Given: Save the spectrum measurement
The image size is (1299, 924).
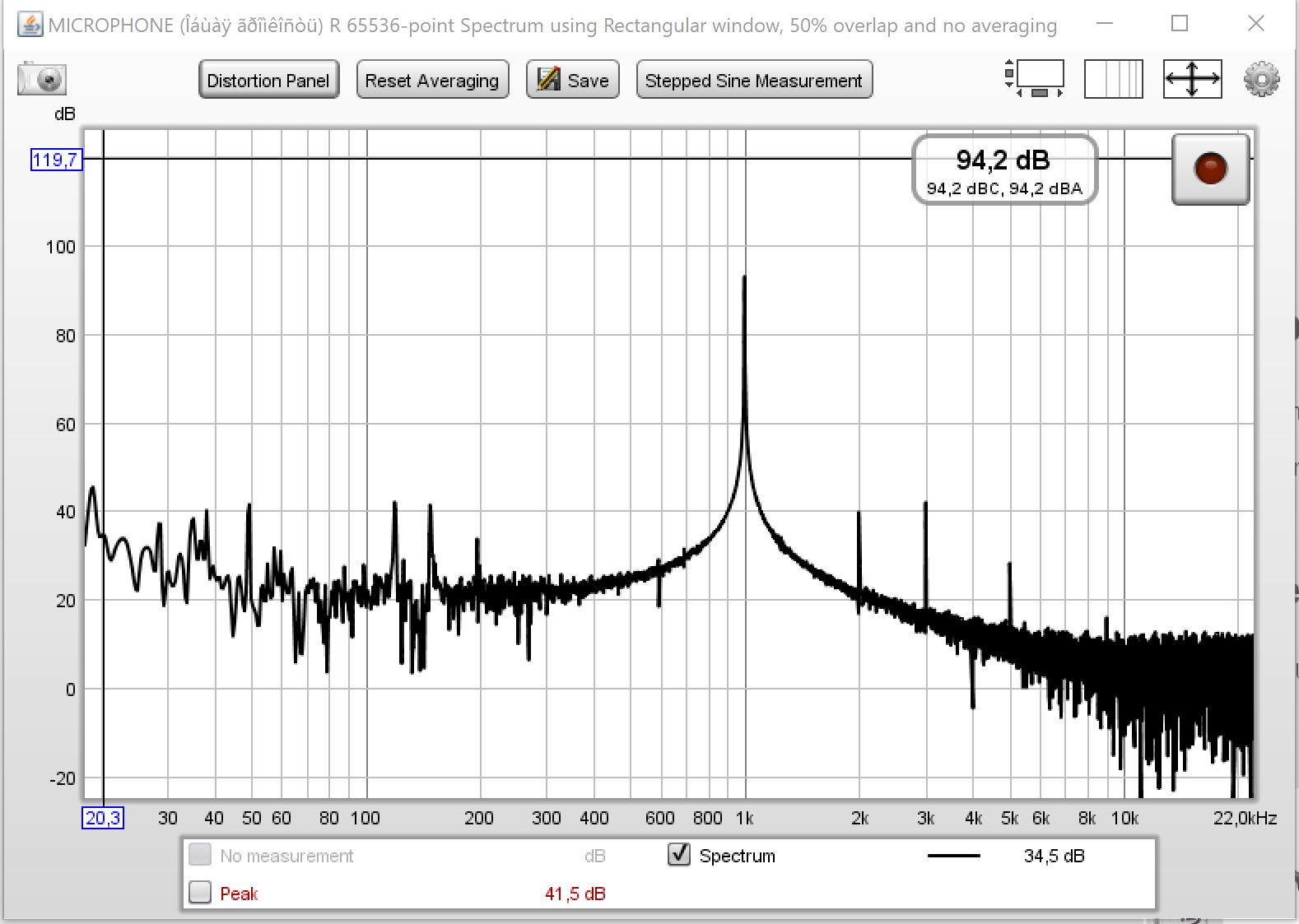Looking at the screenshot, I should [x=573, y=80].
